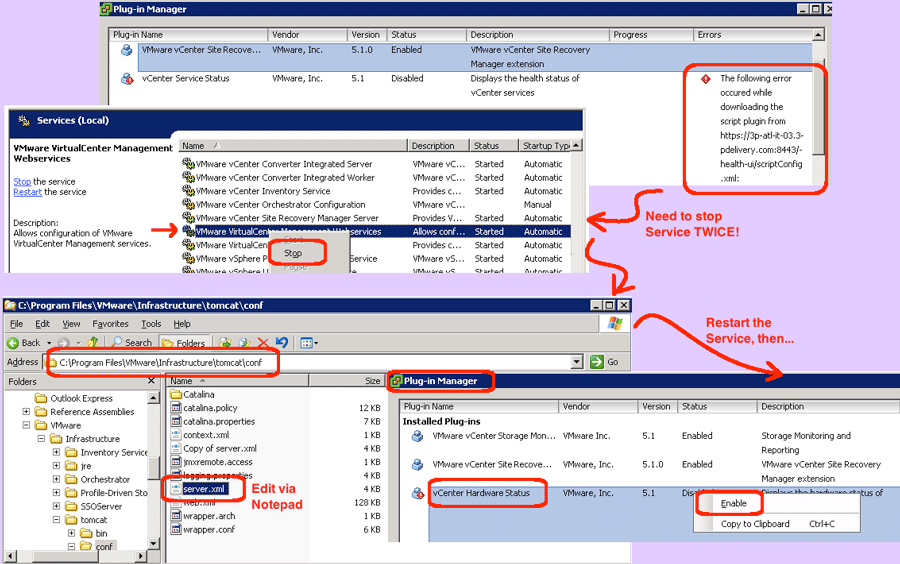Sort services by Startup Type column
Viewport: 900px width, 564px height.
pos(545,146)
